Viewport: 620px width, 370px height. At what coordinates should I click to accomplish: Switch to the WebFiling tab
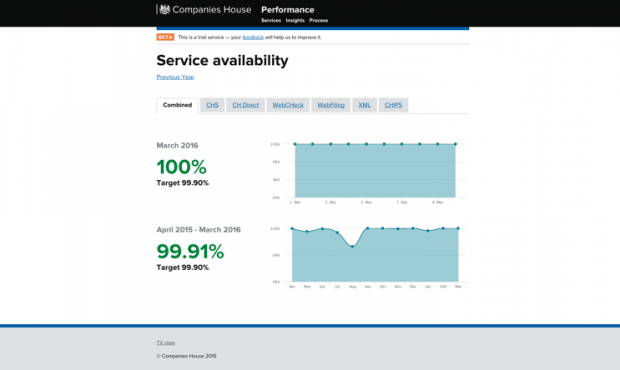click(x=331, y=105)
